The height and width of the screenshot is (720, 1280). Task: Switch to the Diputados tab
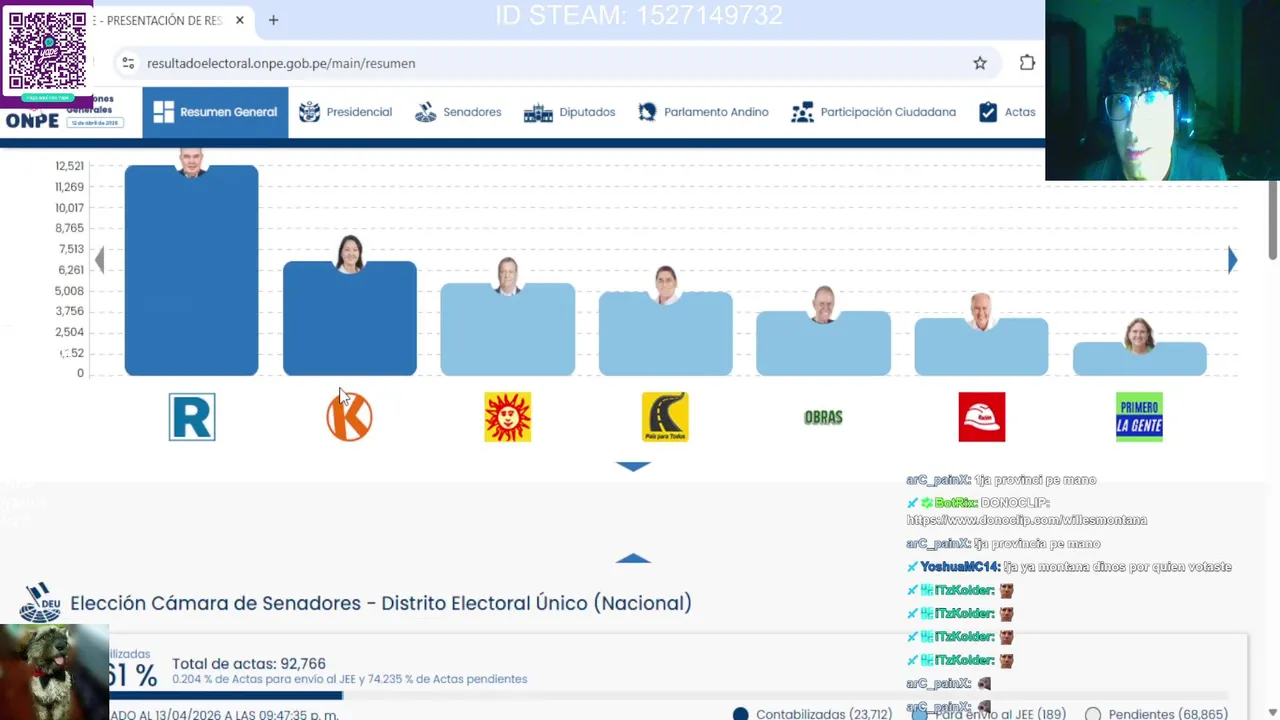point(569,112)
